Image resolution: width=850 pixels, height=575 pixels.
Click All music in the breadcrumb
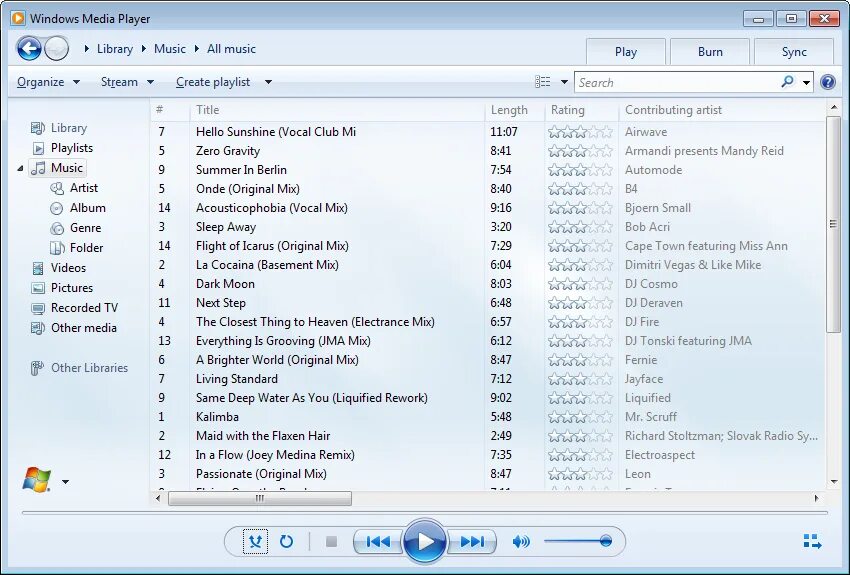231,49
